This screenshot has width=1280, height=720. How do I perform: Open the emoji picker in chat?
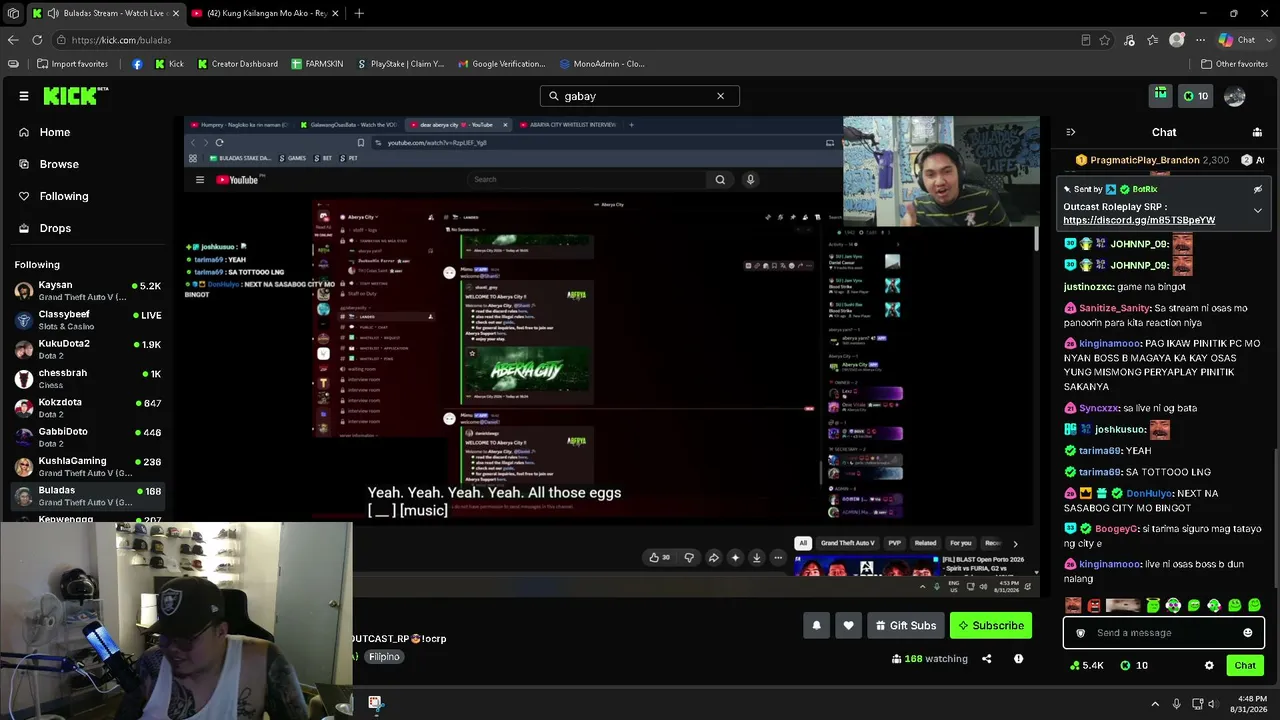pos(1247,633)
